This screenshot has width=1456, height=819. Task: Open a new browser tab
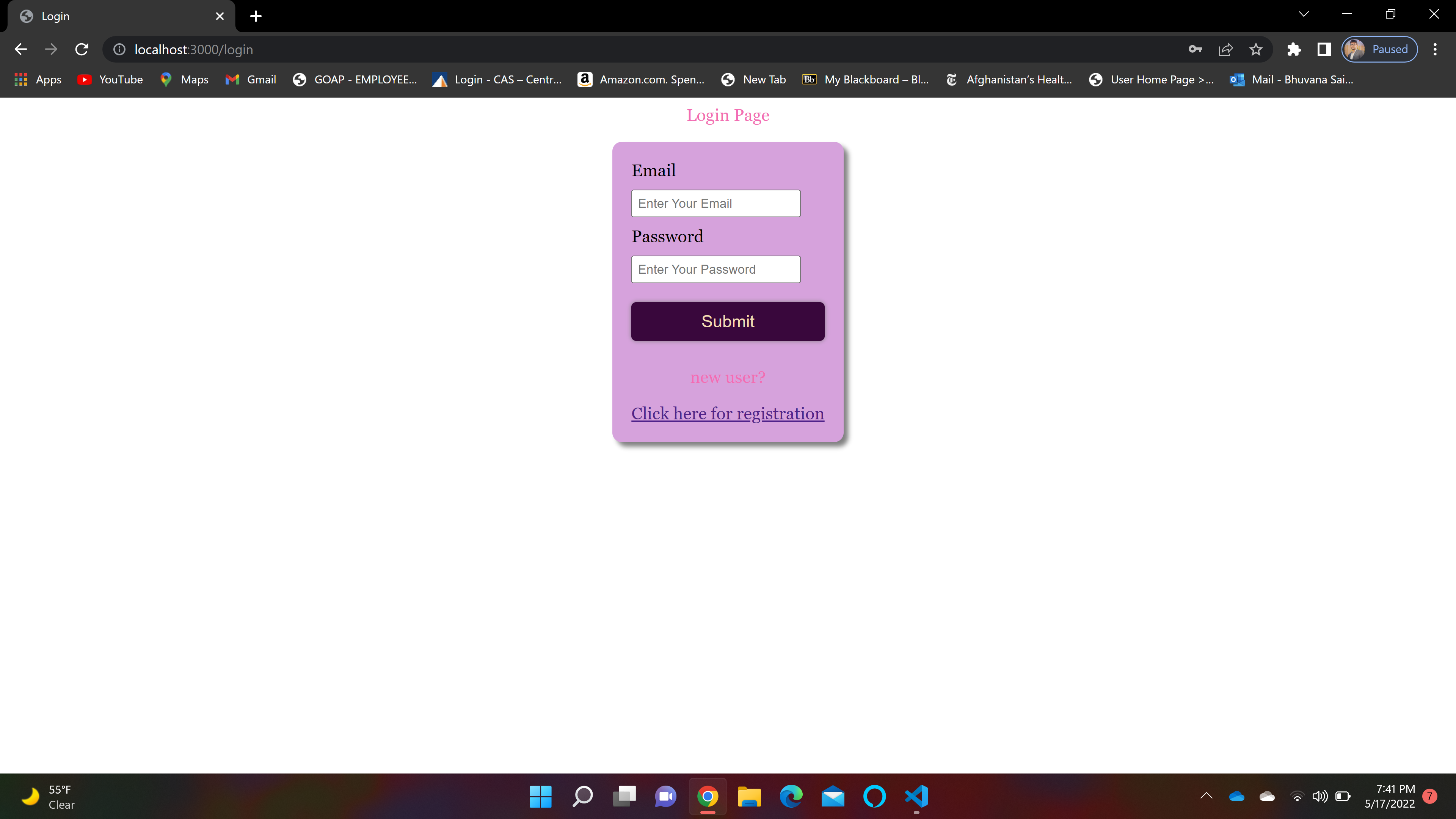(256, 16)
